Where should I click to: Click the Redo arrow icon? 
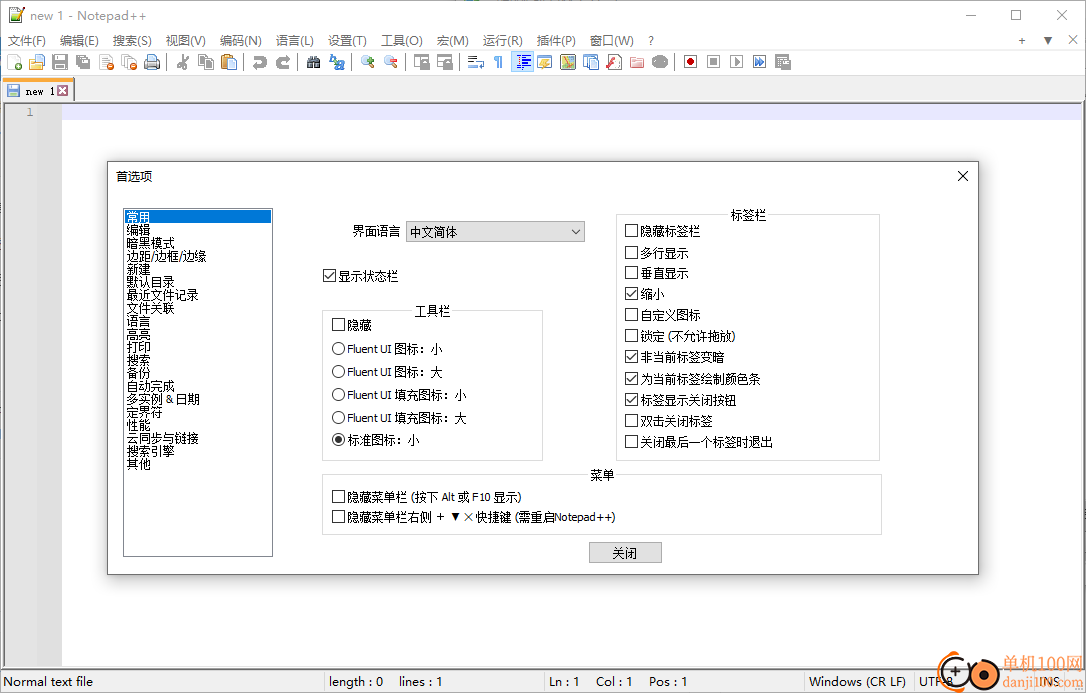tap(283, 62)
